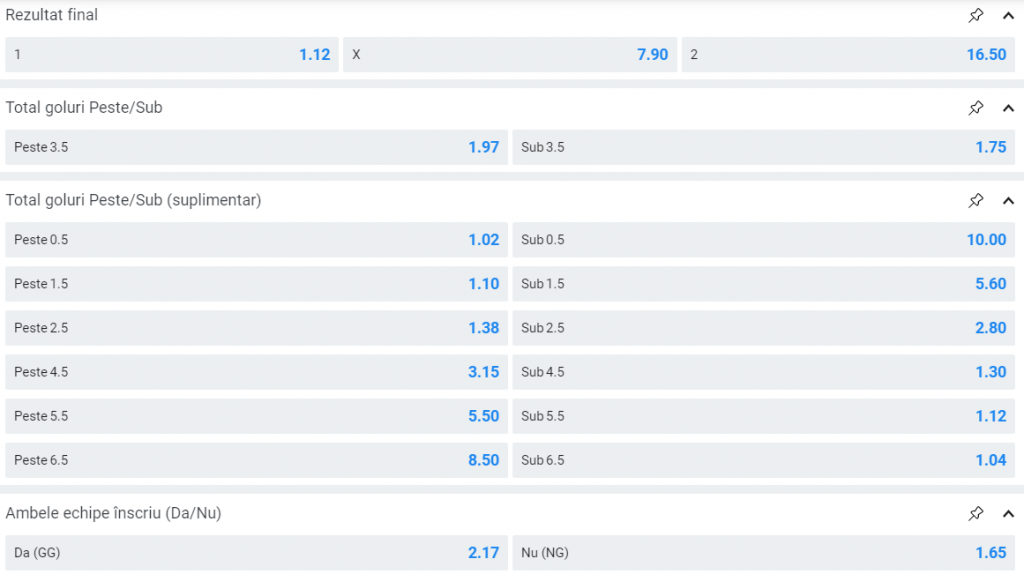Collapse Total goluri Peste/Sub (suplimentar) section
This screenshot has width=1024, height=574.
(x=1007, y=201)
